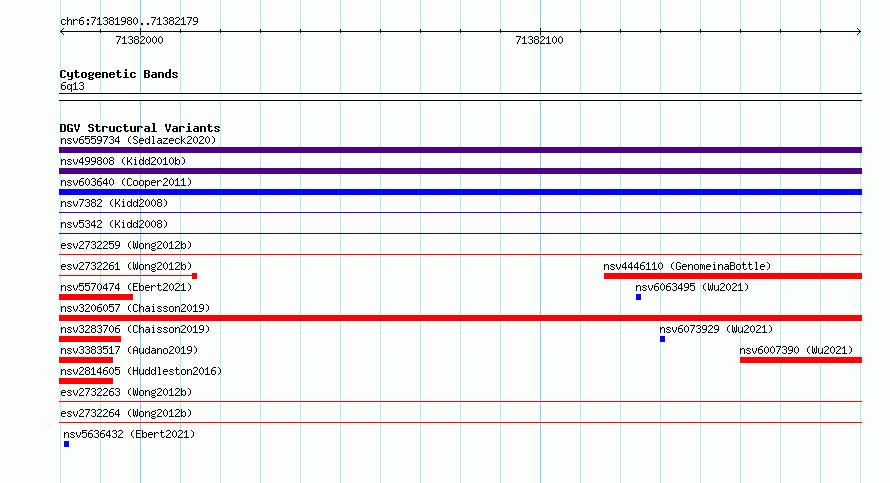The width and height of the screenshot is (890, 483).
Task: Click the 6q13 band label
Action: coord(72,86)
